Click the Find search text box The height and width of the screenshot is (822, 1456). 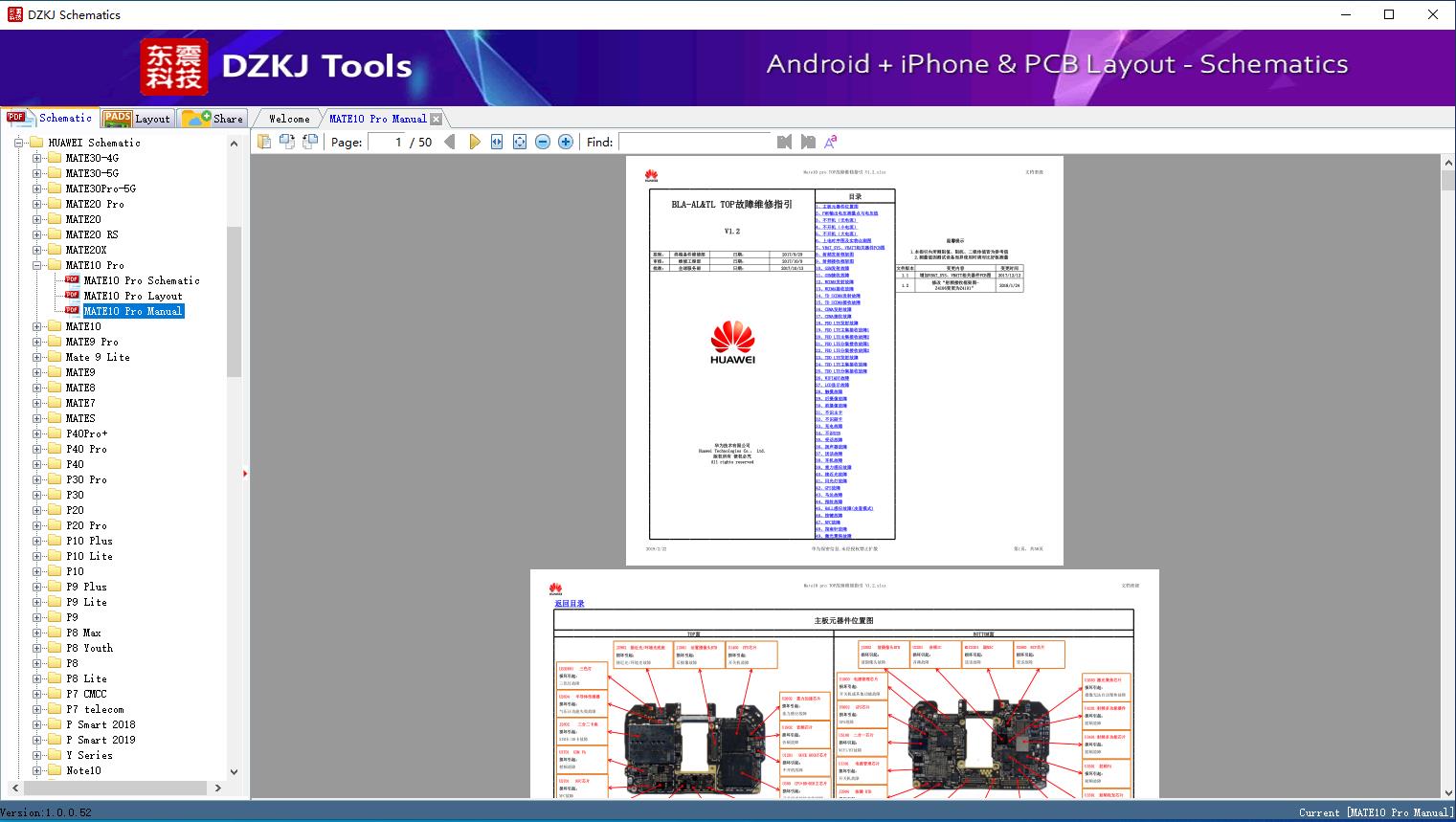[695, 142]
